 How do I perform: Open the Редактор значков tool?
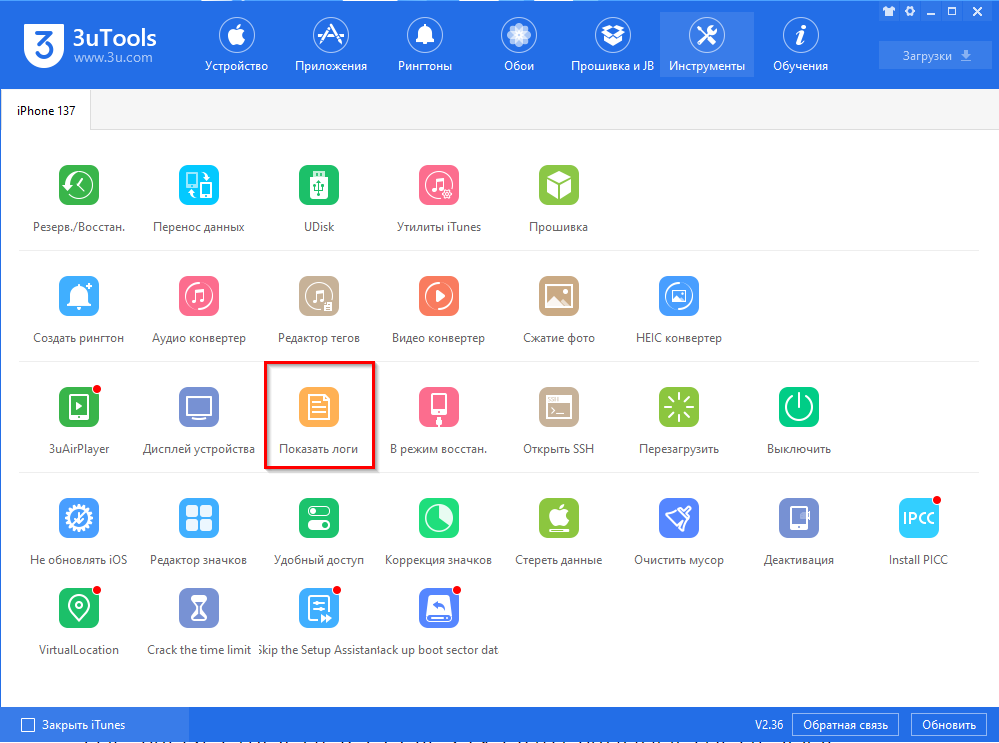199,517
